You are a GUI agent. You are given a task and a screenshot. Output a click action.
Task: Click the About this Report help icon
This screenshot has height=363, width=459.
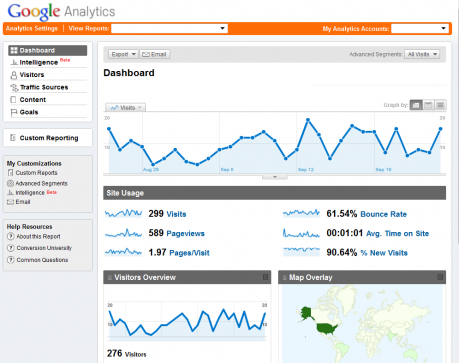click(11, 236)
